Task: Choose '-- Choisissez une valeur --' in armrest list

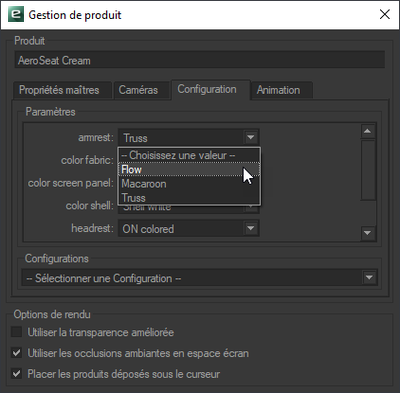Action: [x=189, y=155]
